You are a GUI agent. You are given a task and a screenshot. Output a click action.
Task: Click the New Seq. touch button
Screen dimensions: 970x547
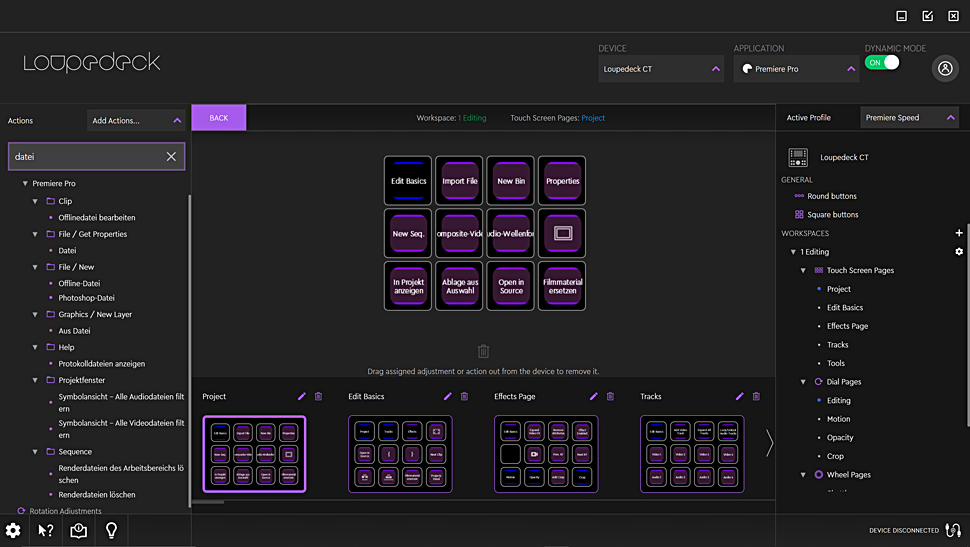click(408, 233)
